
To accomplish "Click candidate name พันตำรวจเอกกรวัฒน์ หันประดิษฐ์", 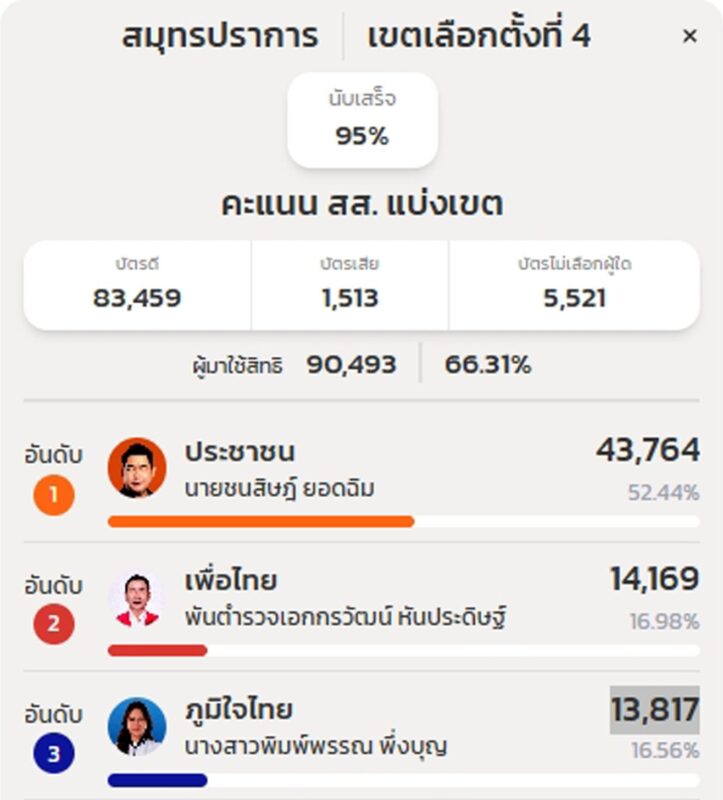I will tap(346, 618).
